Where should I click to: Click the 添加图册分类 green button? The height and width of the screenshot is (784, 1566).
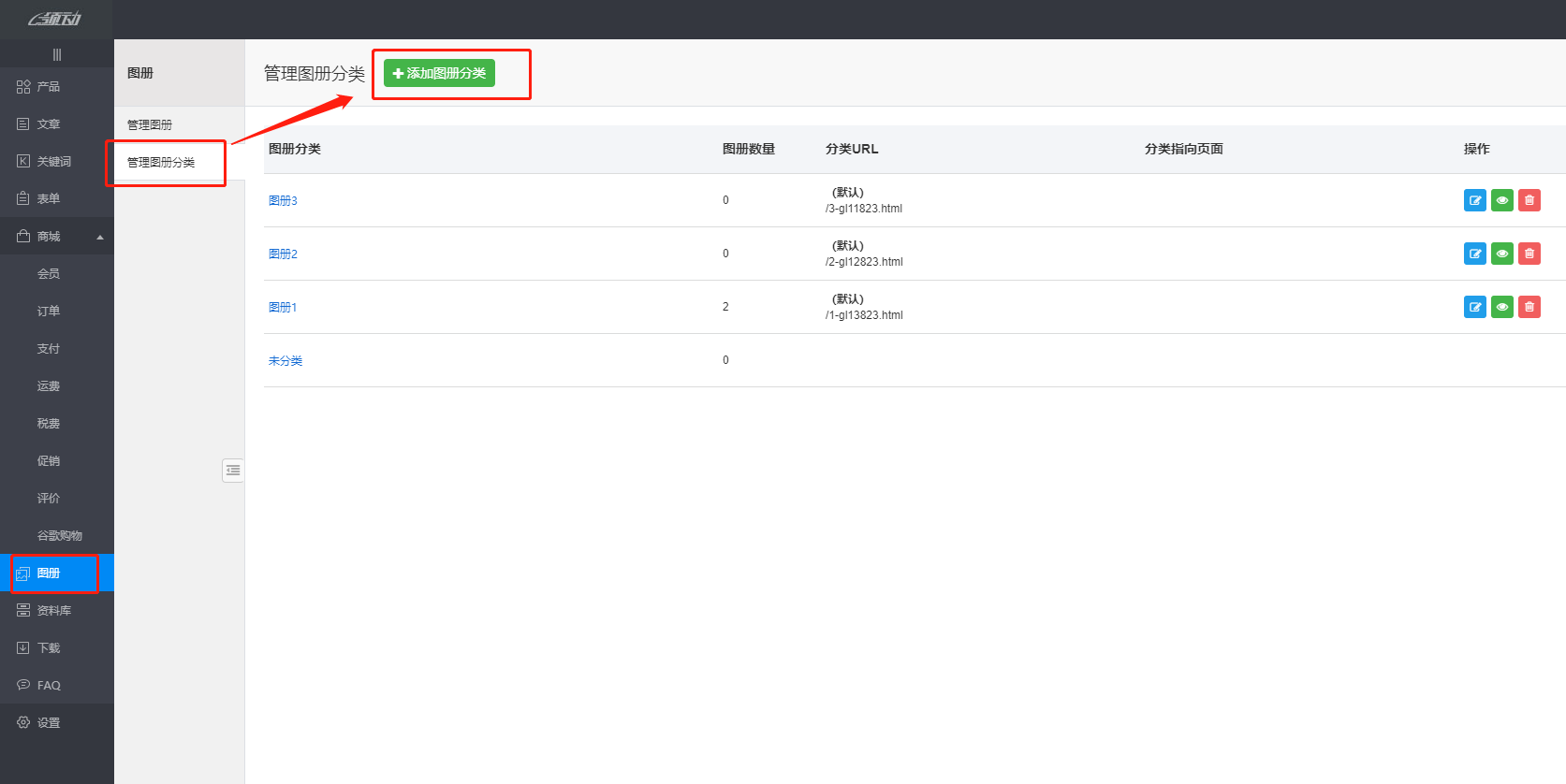coord(439,73)
